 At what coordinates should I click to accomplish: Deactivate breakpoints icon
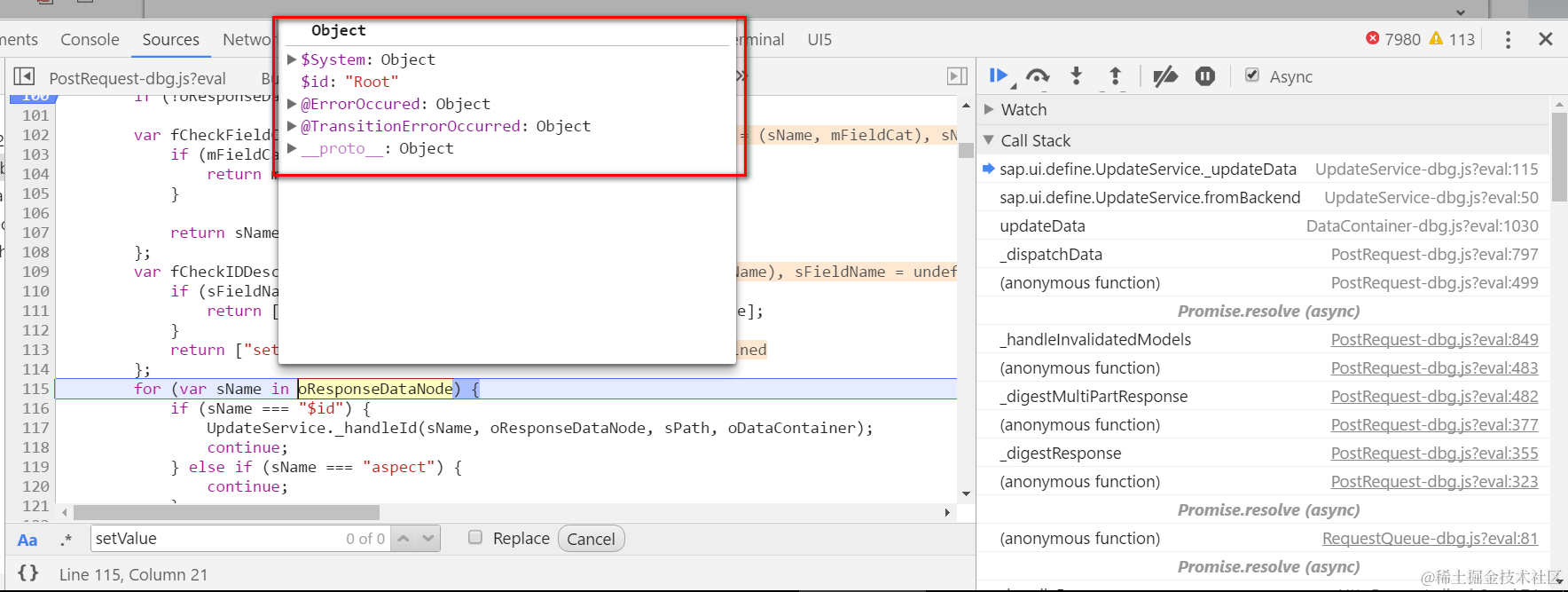click(1165, 76)
